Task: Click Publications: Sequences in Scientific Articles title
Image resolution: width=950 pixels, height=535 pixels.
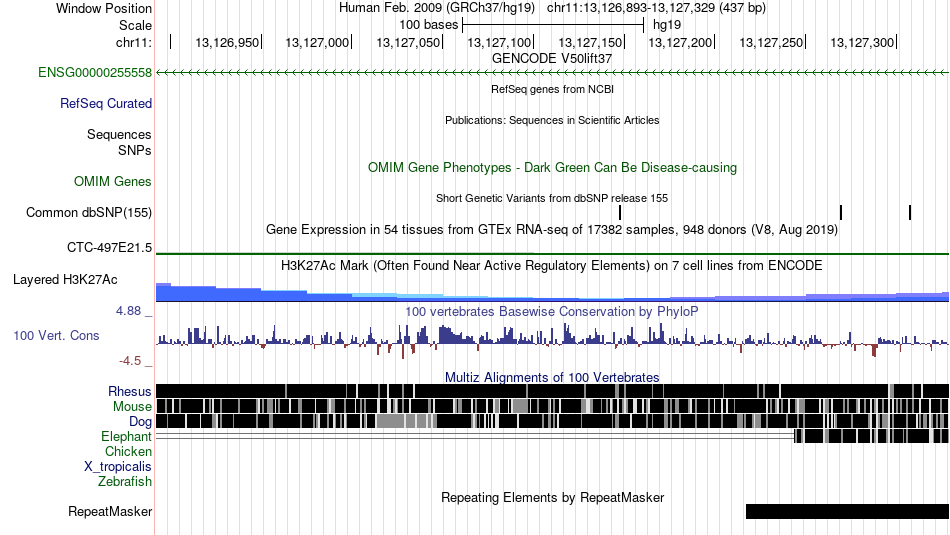Action: pos(552,120)
